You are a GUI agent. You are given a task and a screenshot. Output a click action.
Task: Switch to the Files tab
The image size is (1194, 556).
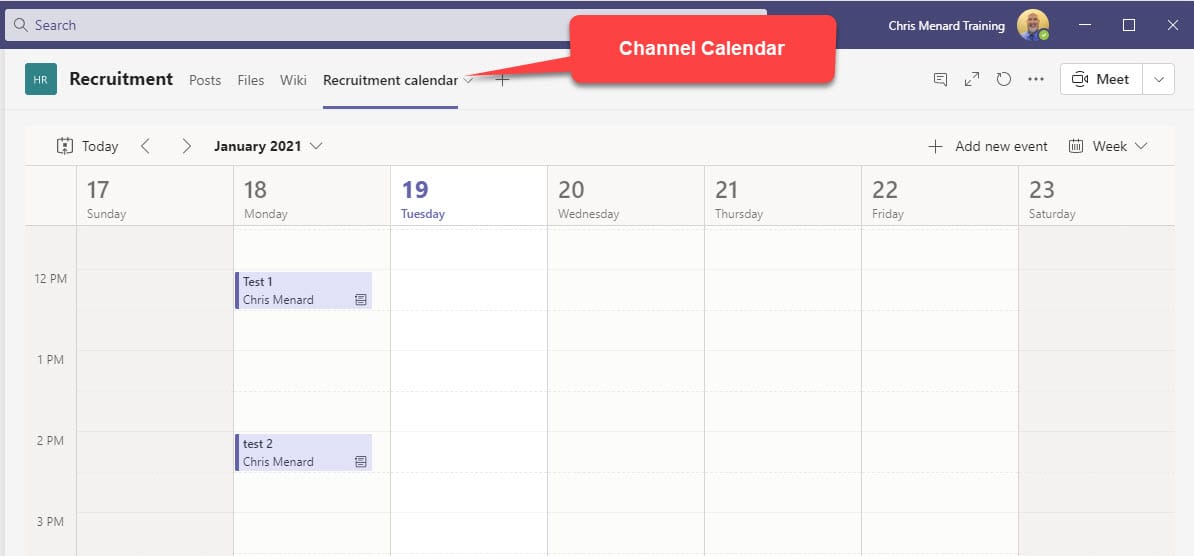pos(251,80)
